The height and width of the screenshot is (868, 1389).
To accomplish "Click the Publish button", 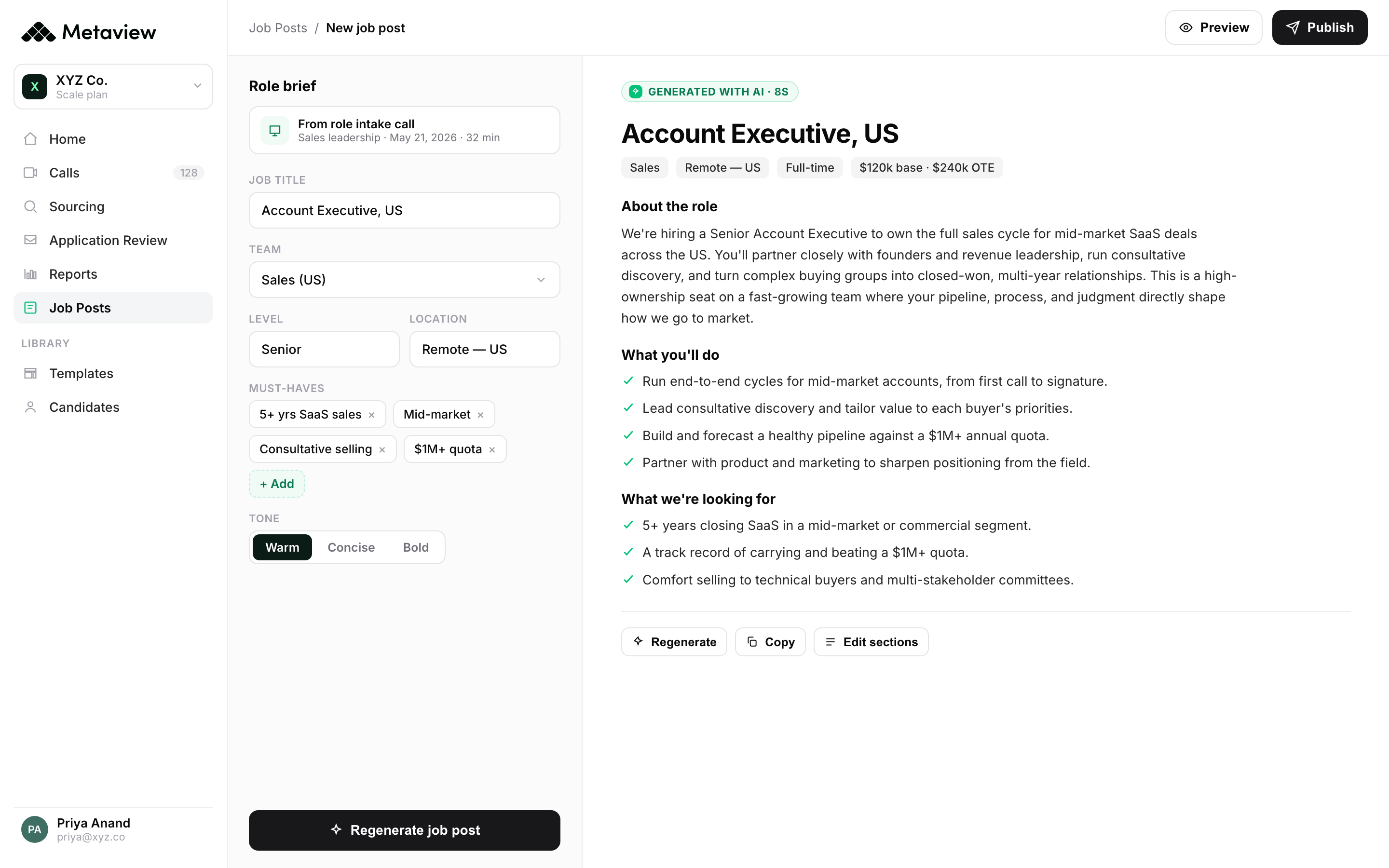I will [x=1320, y=27].
